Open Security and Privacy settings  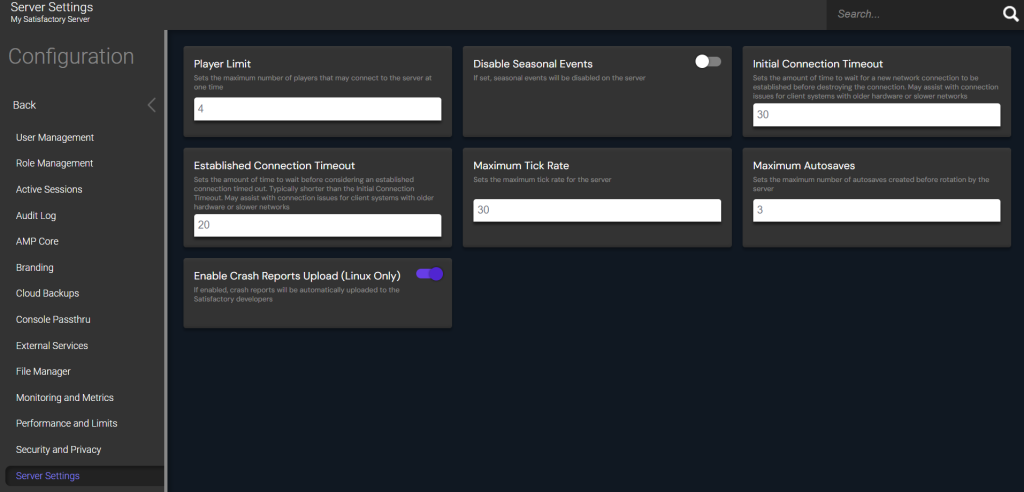click(59, 450)
